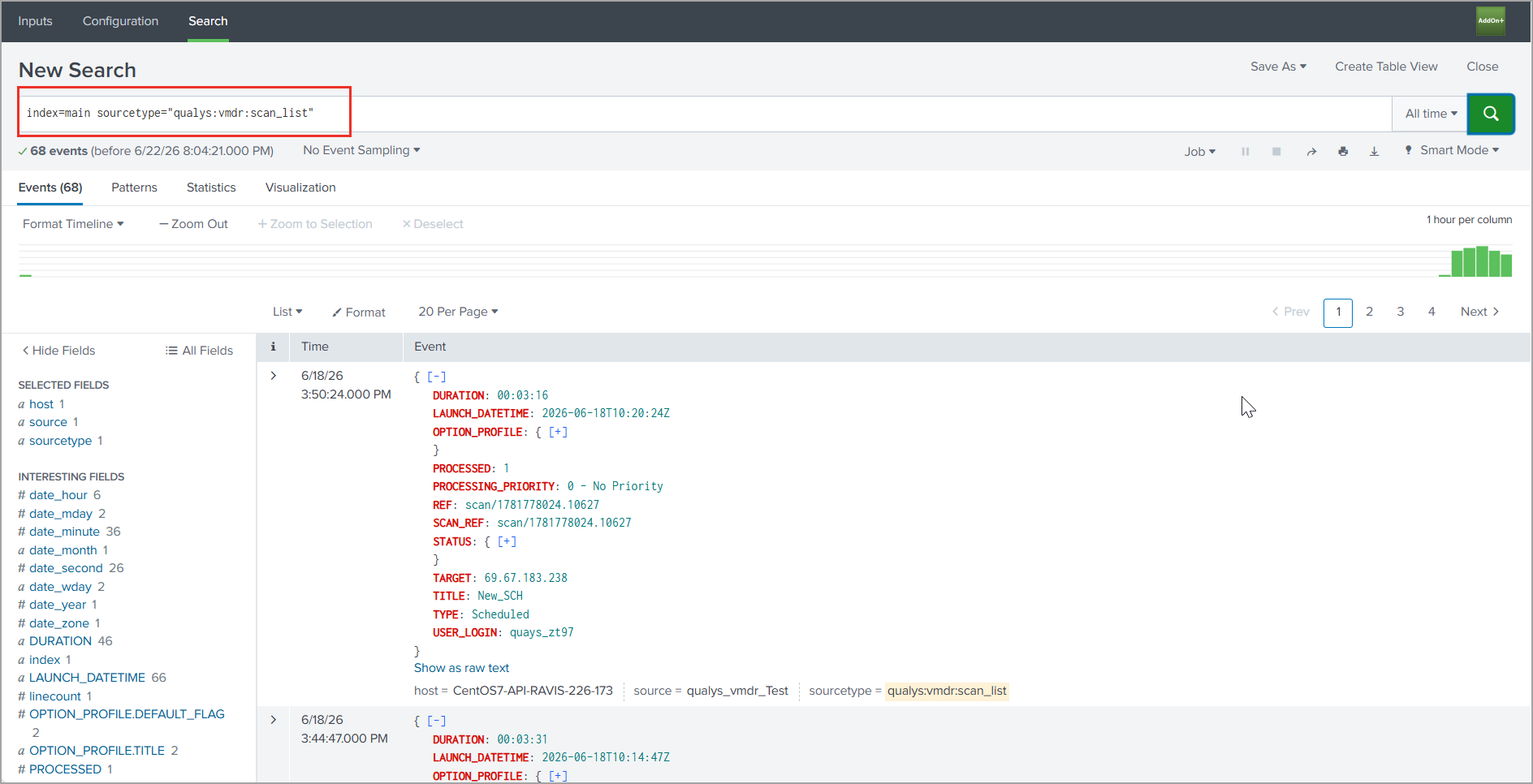
Task: Pause the search job
Action: click(x=1245, y=152)
